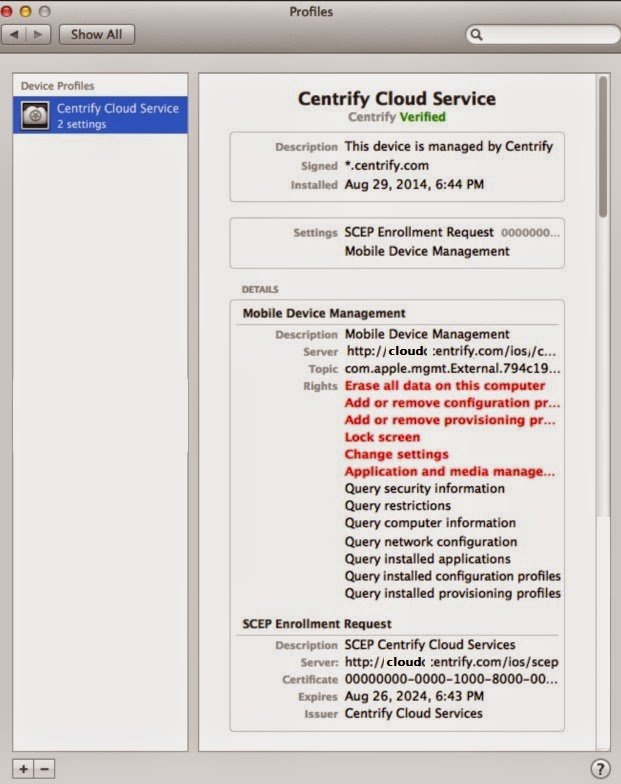Click the magnifying glass search icon
This screenshot has width=621, height=784.
476,34
